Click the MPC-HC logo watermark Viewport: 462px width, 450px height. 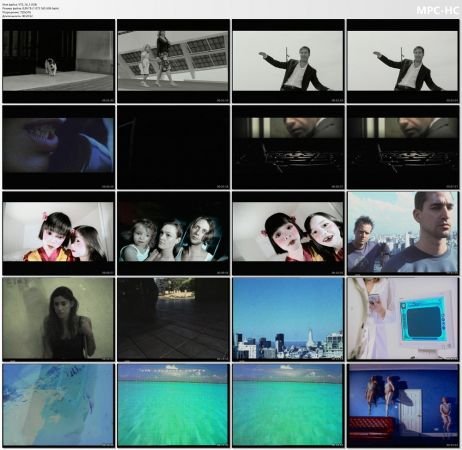(437, 10)
